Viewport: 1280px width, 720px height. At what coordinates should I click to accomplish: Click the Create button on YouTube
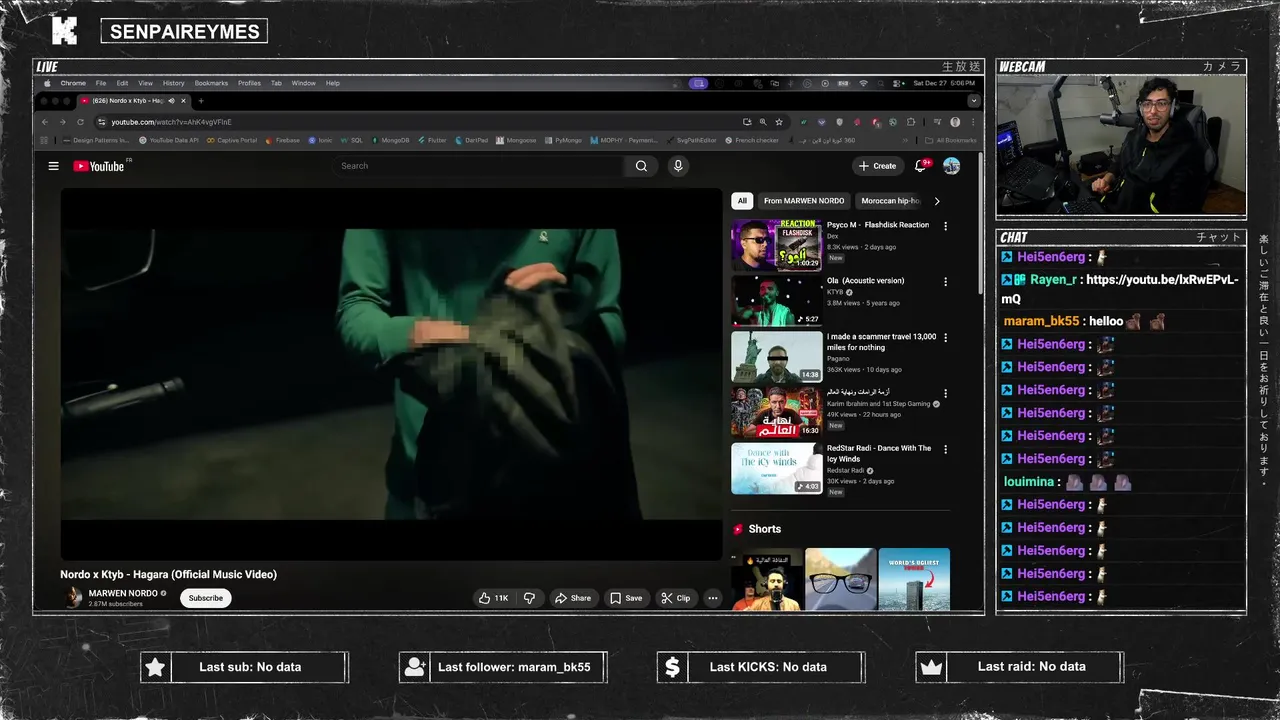[x=877, y=166]
